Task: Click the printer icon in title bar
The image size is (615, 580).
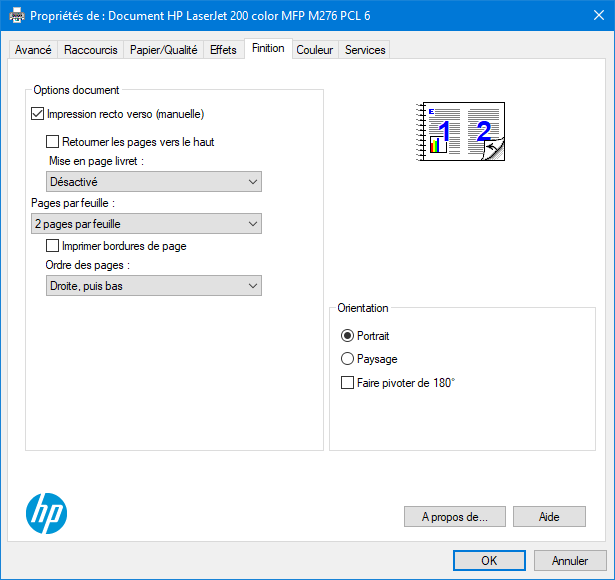Action: point(17,16)
